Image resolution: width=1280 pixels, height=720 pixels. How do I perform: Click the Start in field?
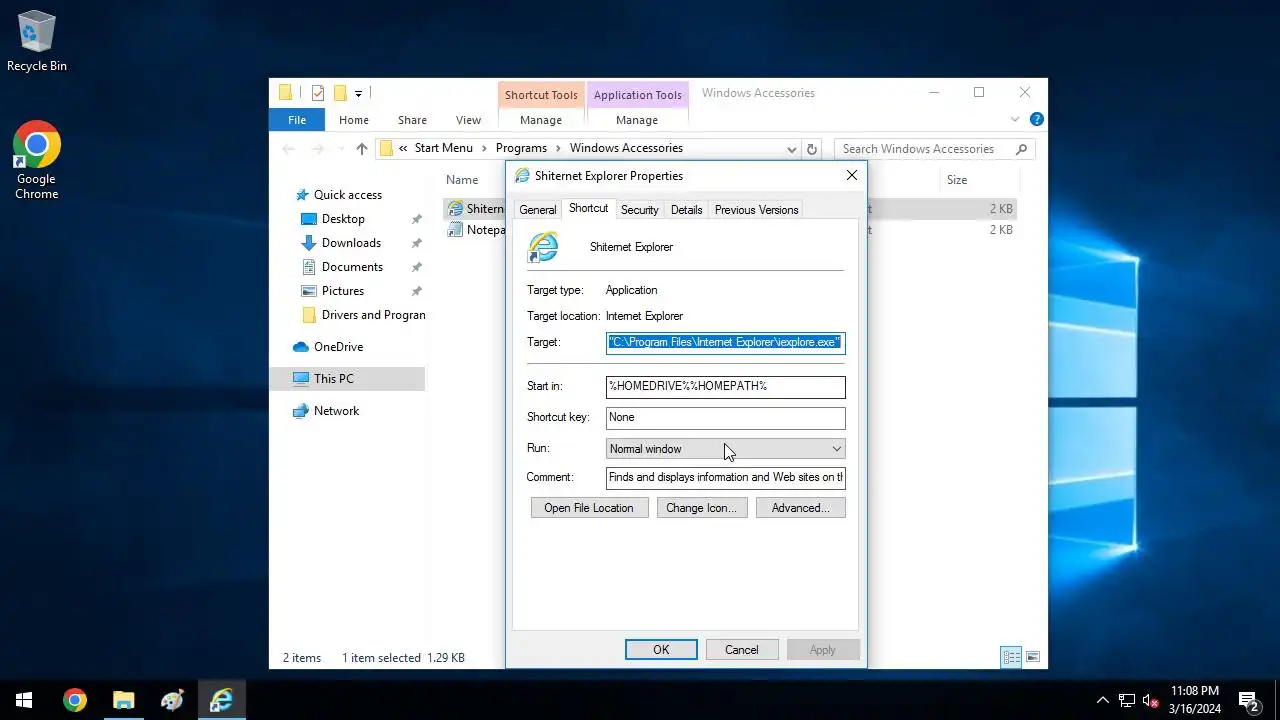click(725, 386)
